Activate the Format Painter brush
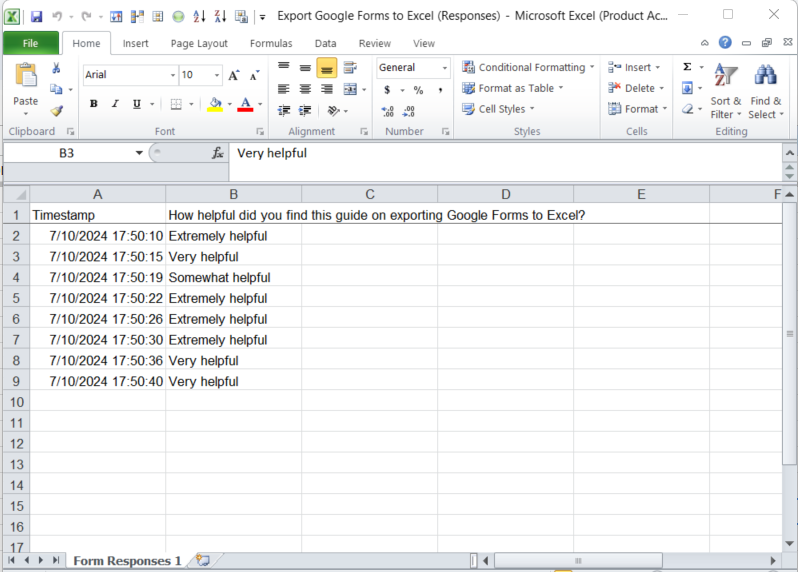This screenshot has height=572, width=798. [x=57, y=111]
